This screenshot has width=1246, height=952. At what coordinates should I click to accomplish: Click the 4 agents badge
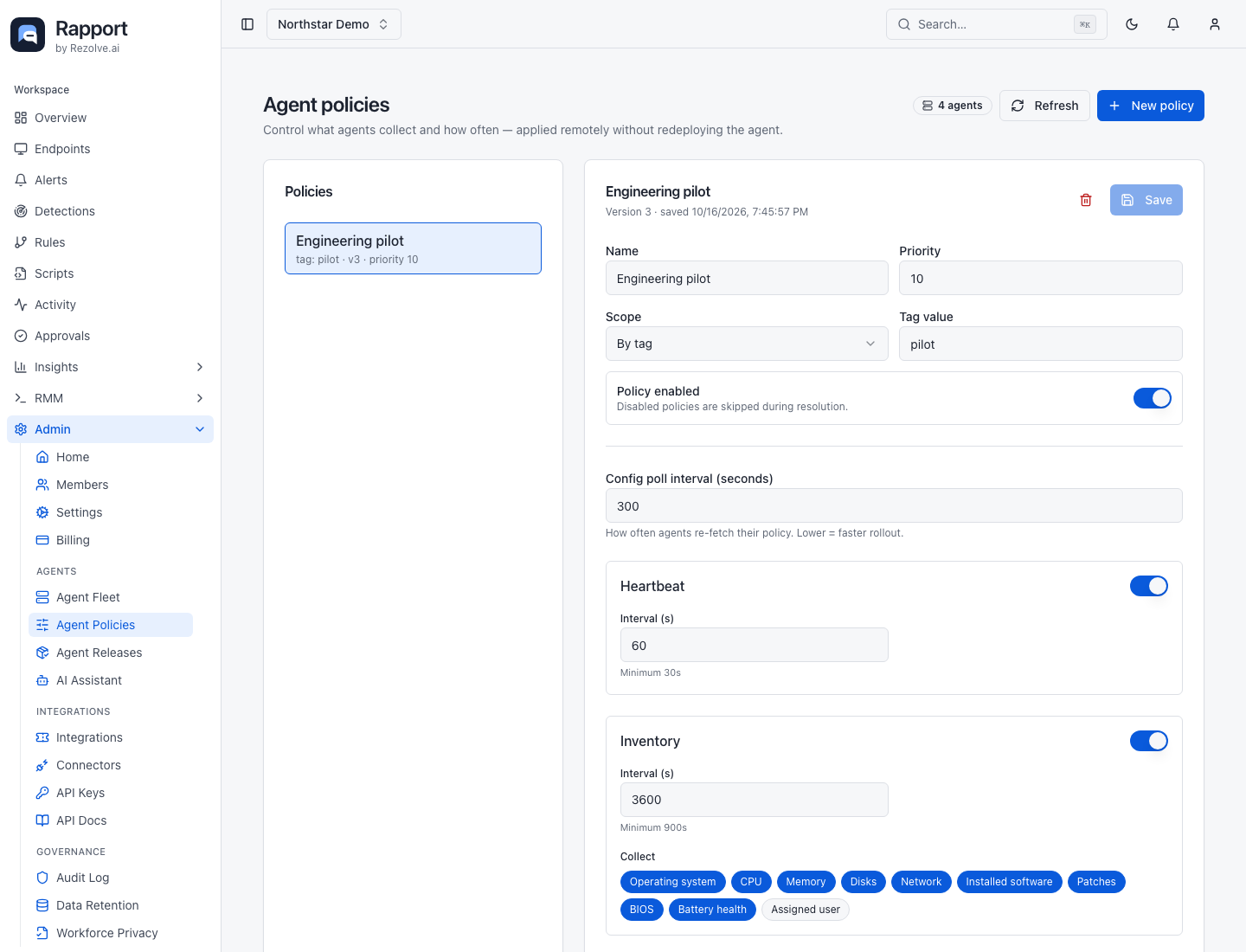click(x=953, y=106)
